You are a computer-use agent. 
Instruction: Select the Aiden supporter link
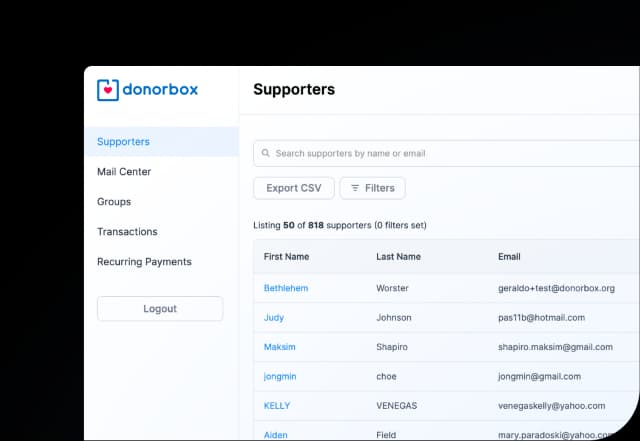276,435
